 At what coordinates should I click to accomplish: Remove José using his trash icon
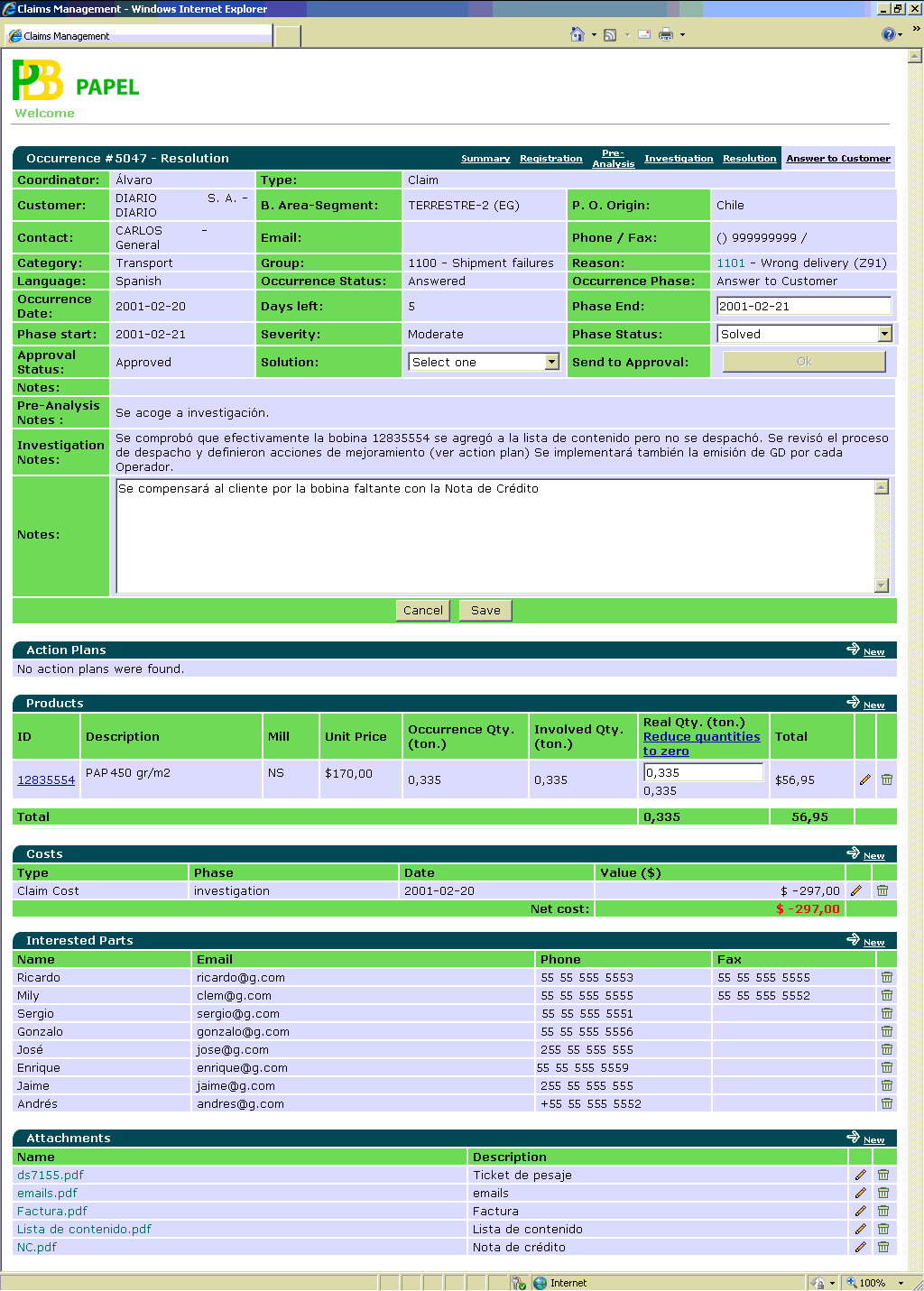887,1049
